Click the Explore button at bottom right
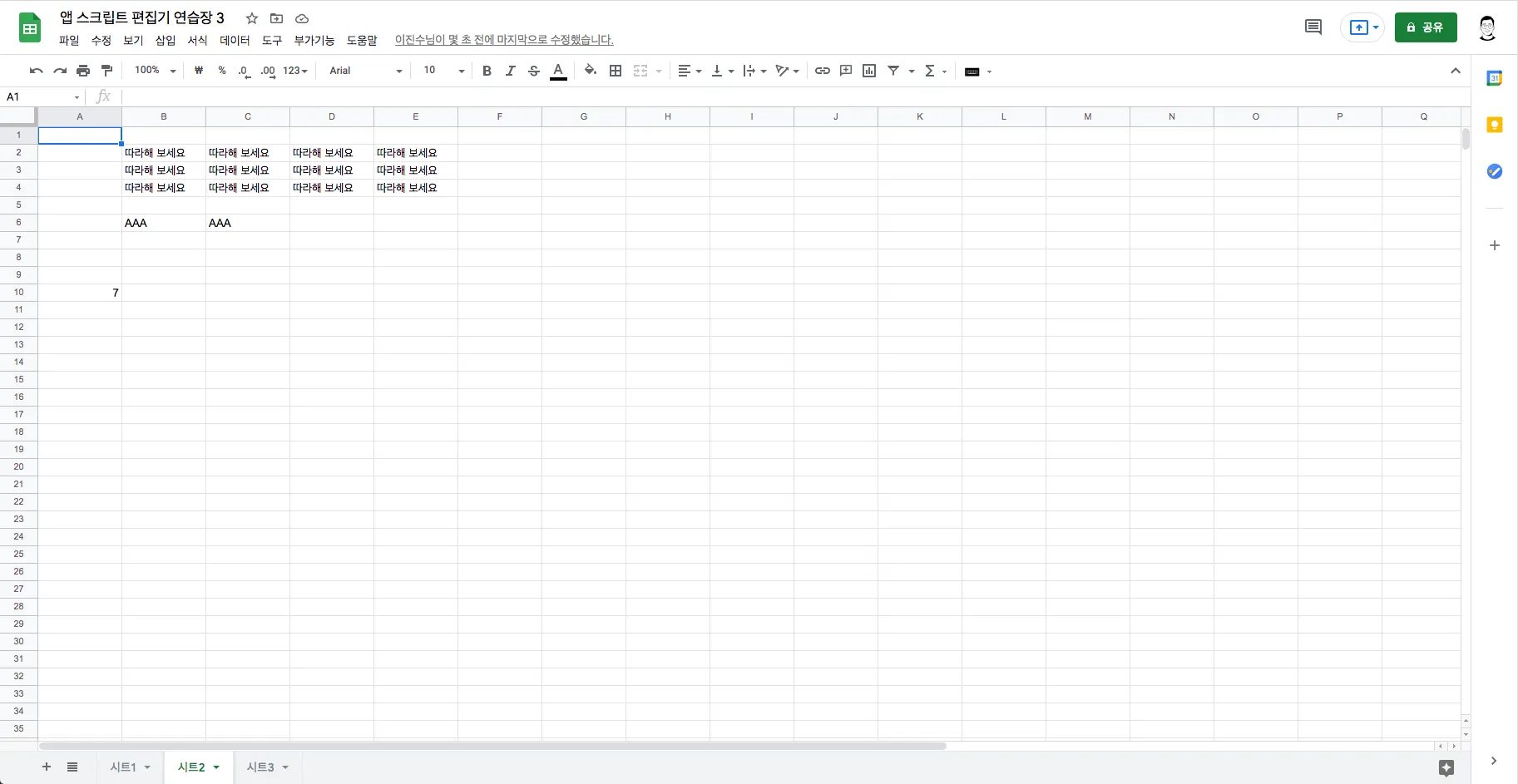Screen dimensions: 1518x784 1446,767
